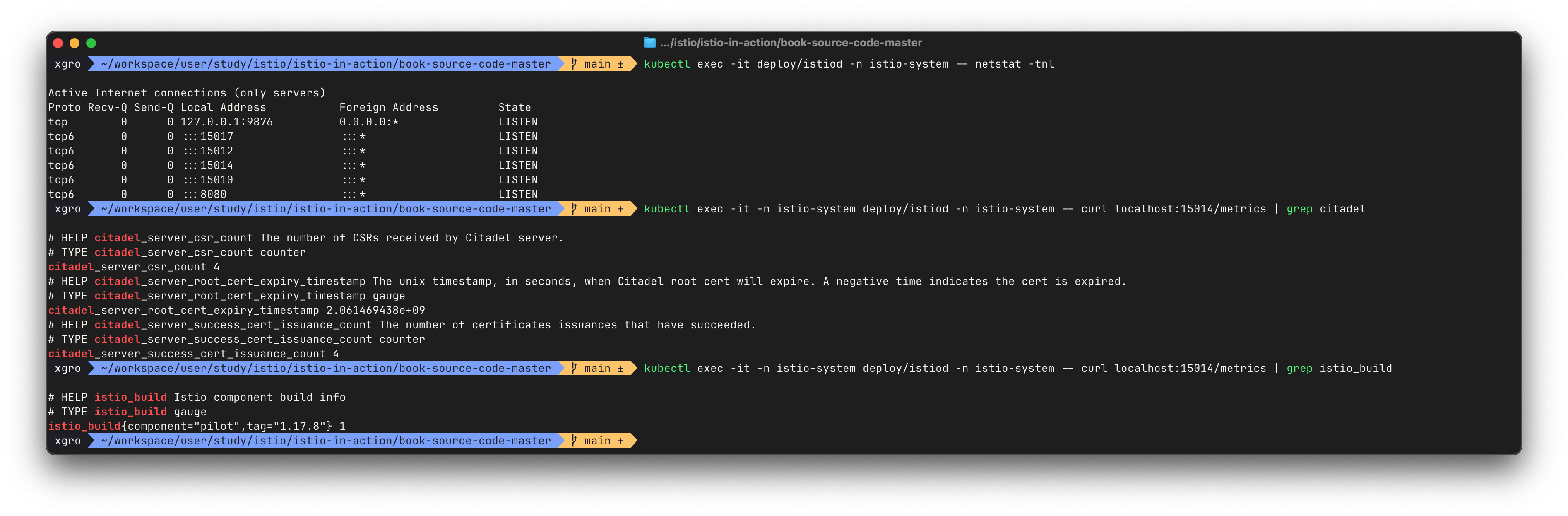Click the :::8080 port entry
Viewport: 1568px width, 516px height.
tap(205, 195)
